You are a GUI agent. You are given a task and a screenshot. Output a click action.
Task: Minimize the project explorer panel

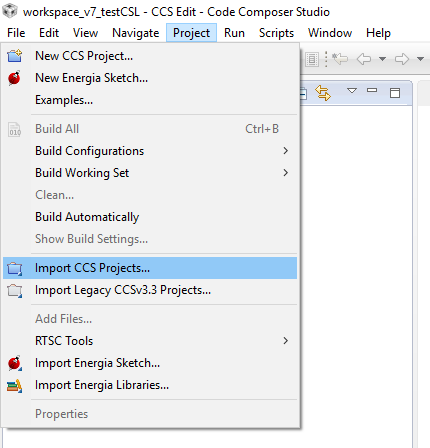pos(372,90)
